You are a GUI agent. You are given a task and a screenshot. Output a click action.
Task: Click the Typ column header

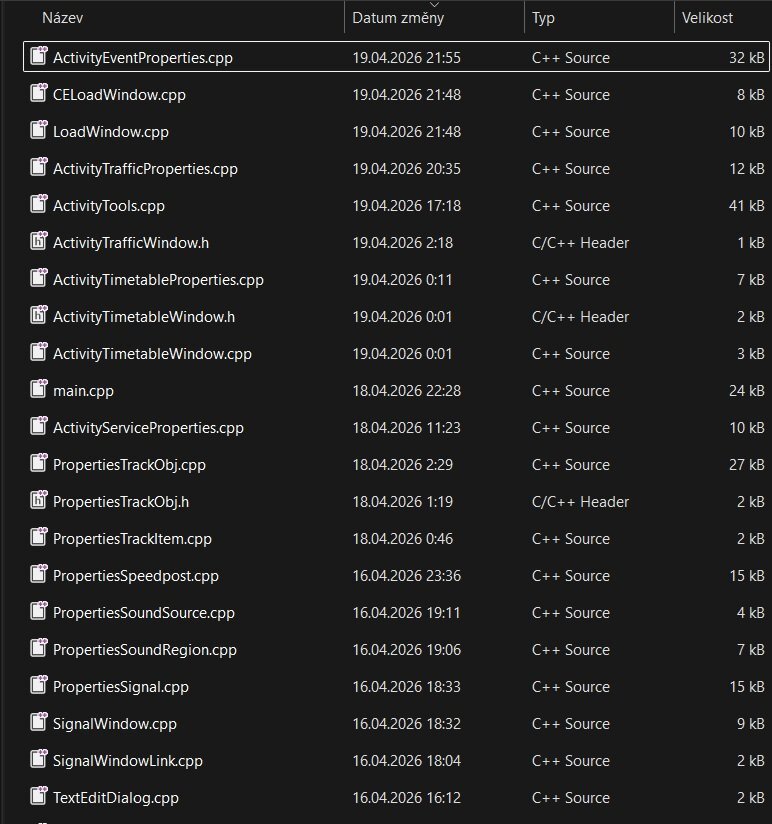544,18
